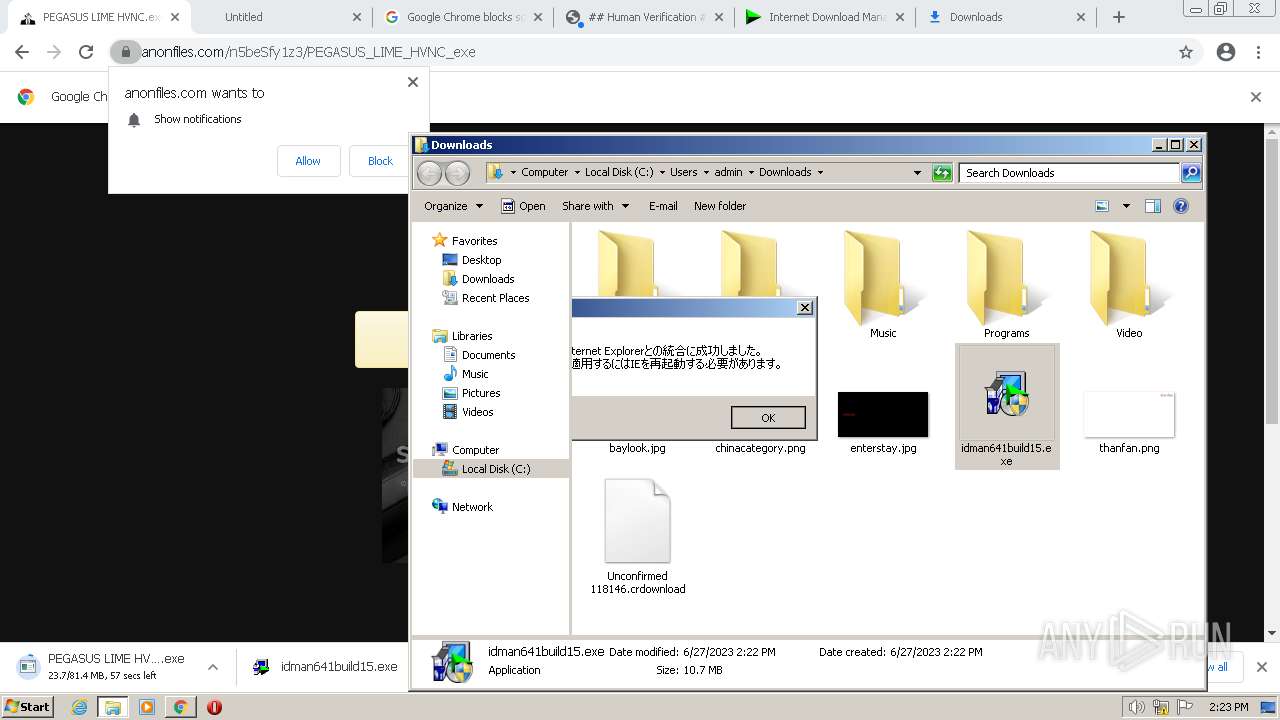Click Users in the breadcrumb path

click(x=683, y=172)
